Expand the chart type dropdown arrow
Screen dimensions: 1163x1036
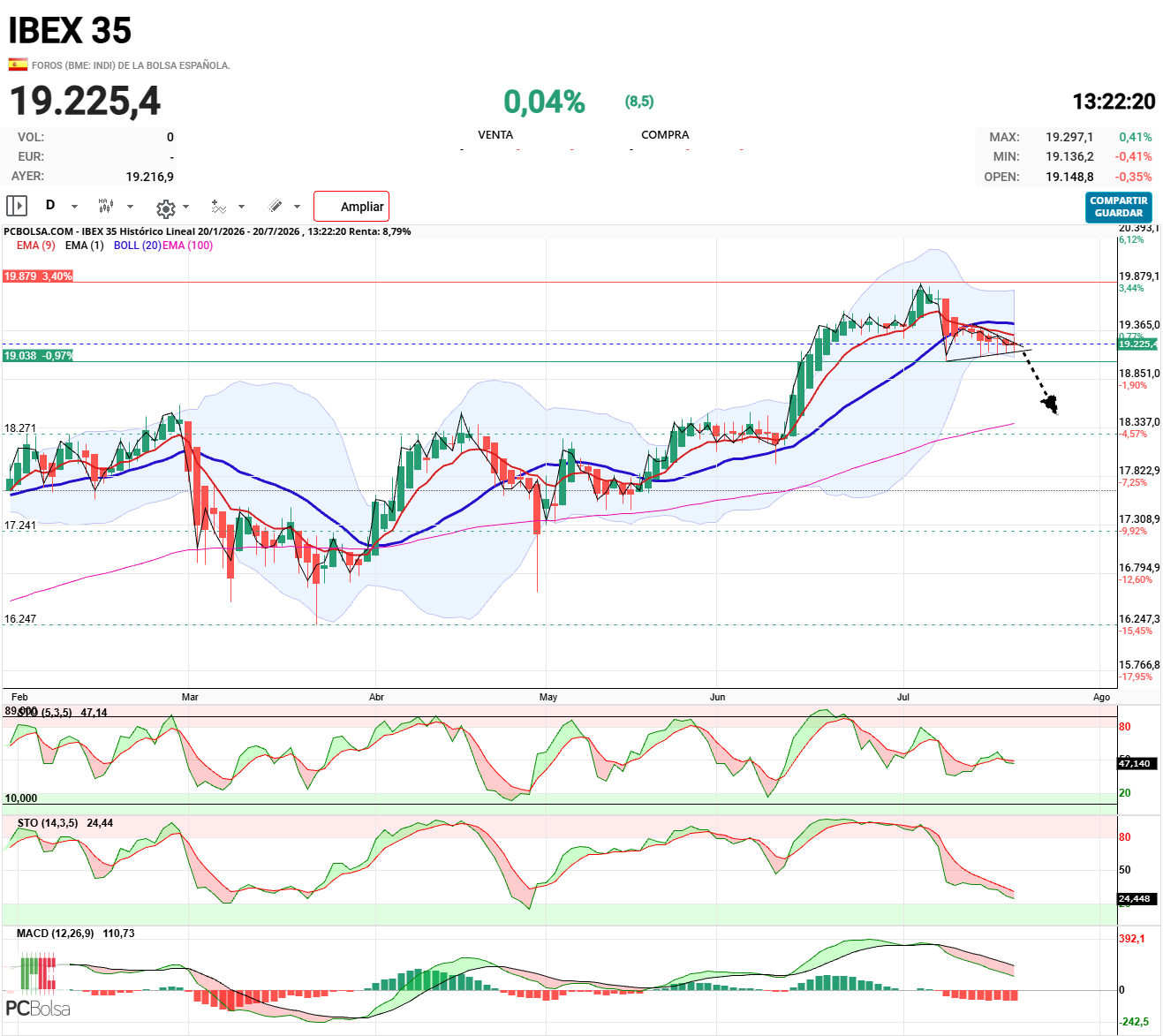coord(131,207)
